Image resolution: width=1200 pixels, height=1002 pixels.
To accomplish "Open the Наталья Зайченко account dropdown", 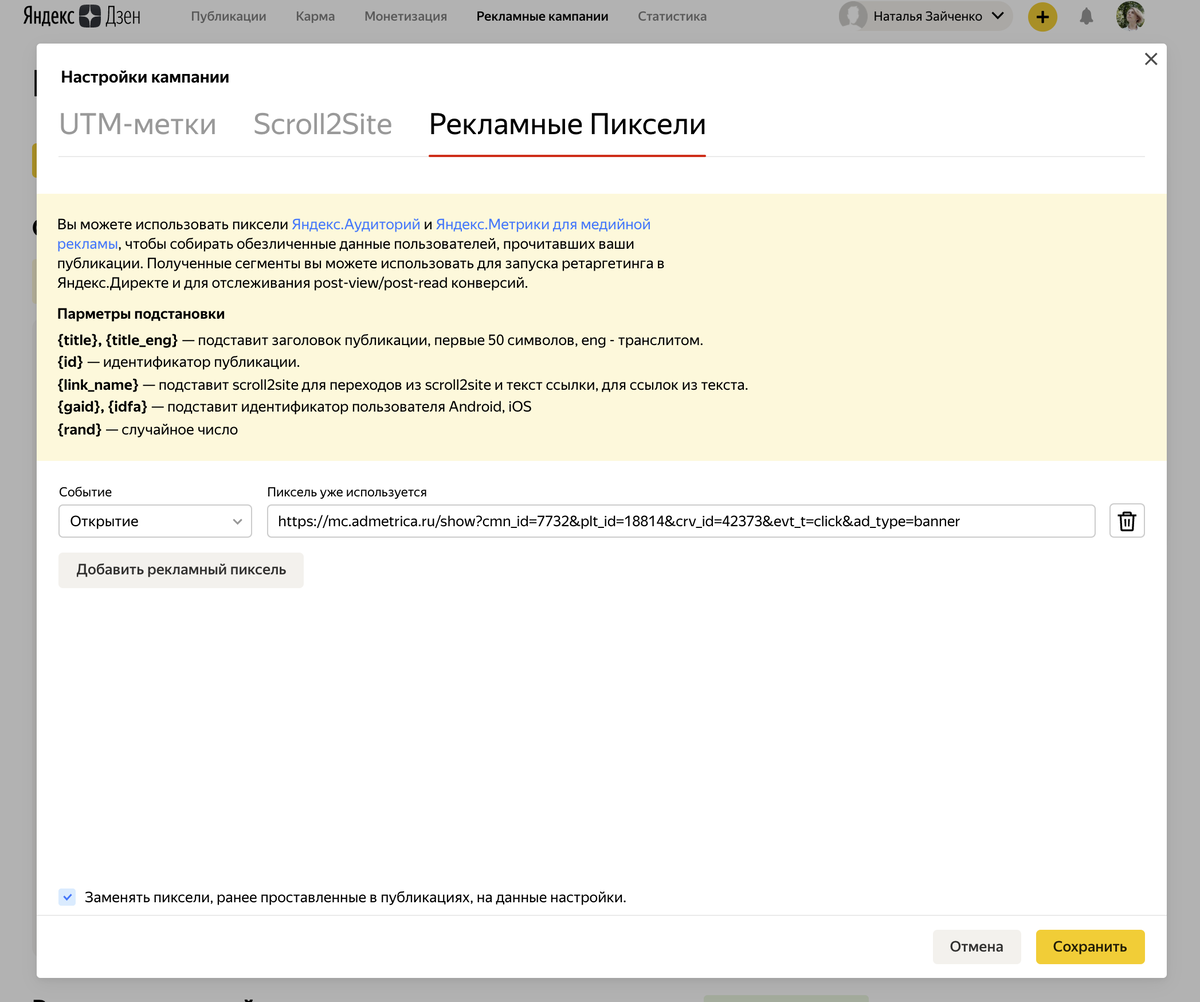I will 925,16.
